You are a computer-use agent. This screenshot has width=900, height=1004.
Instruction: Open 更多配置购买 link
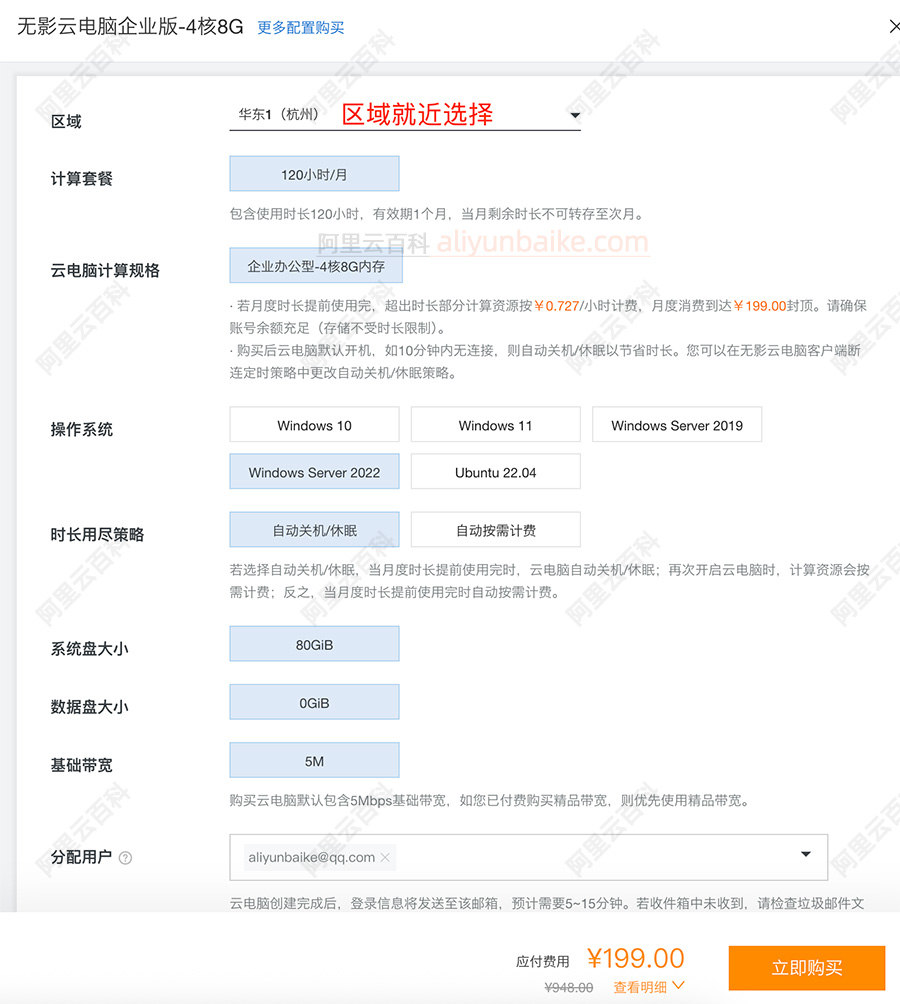[300, 27]
